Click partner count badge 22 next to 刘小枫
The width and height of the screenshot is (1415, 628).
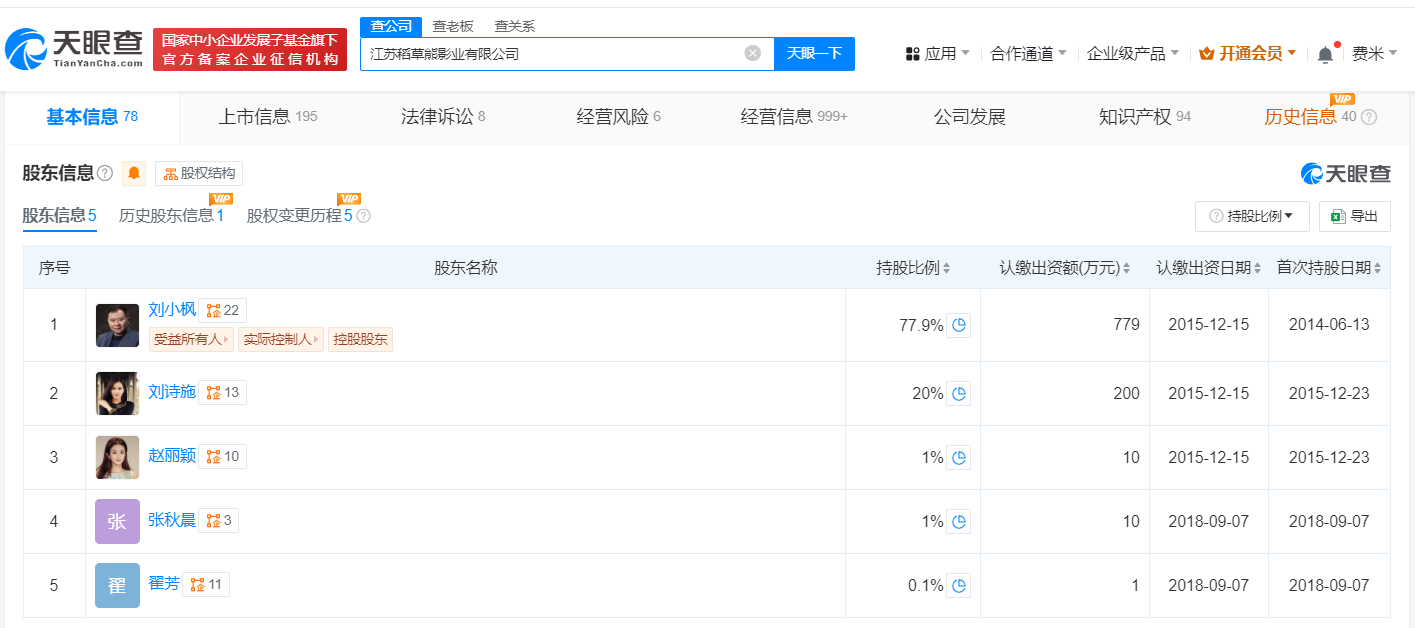222,309
